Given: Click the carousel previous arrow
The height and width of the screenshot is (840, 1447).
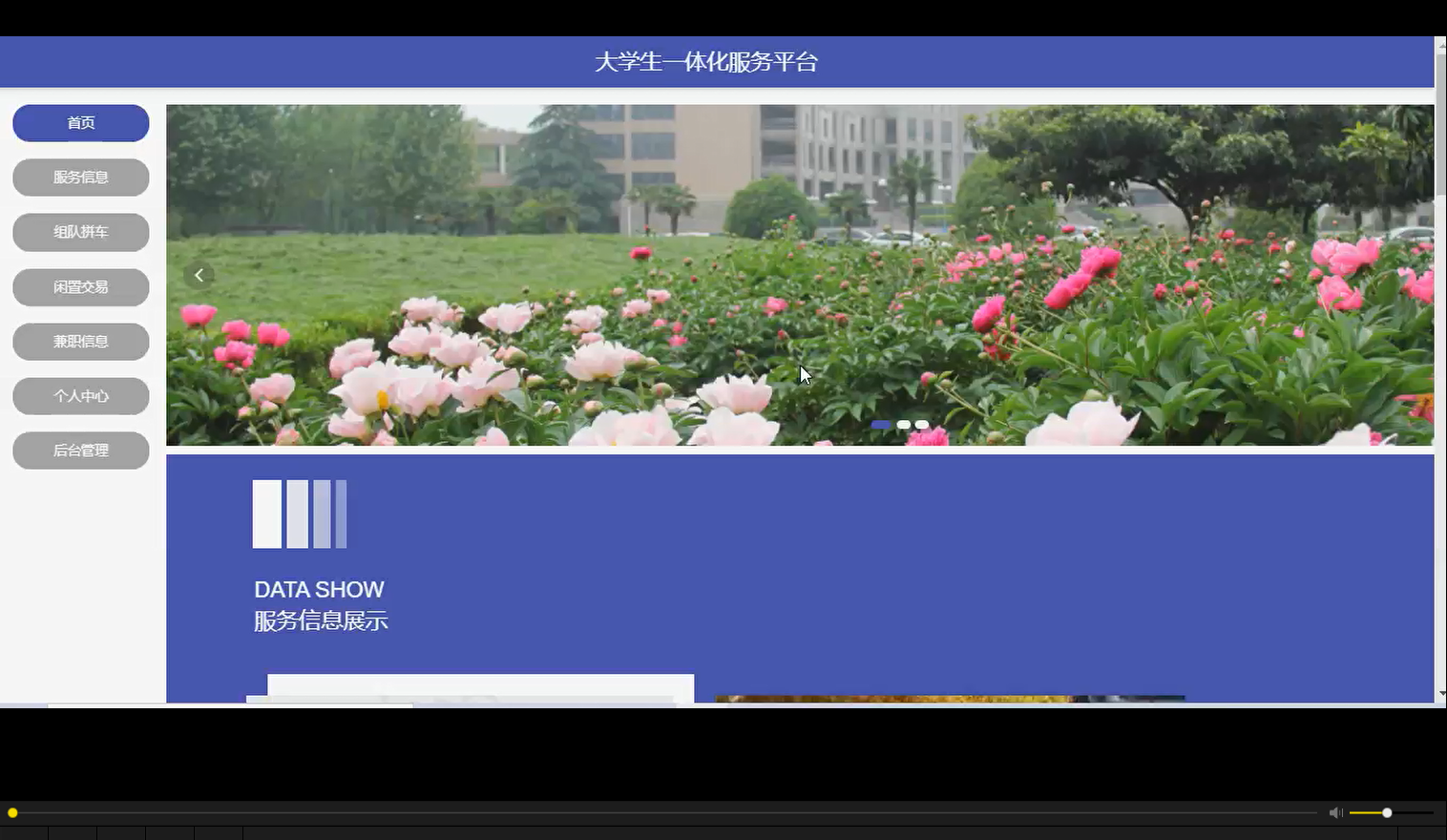Looking at the screenshot, I should [199, 275].
